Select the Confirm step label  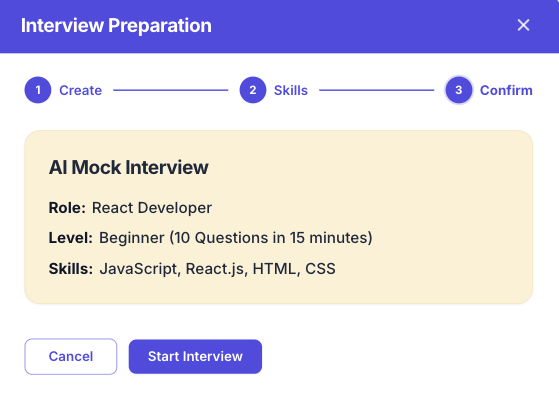[506, 90]
